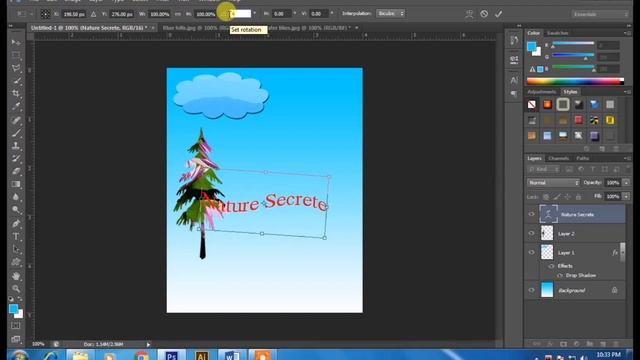Select the Crop tool
Viewport: 640px width, 360px height.
point(16,93)
